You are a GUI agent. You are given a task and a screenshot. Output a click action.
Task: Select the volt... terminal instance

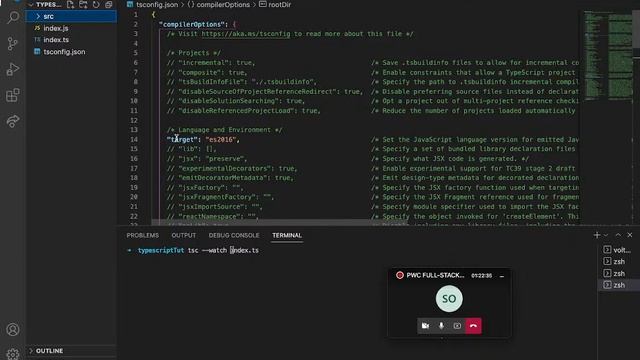click(618, 250)
